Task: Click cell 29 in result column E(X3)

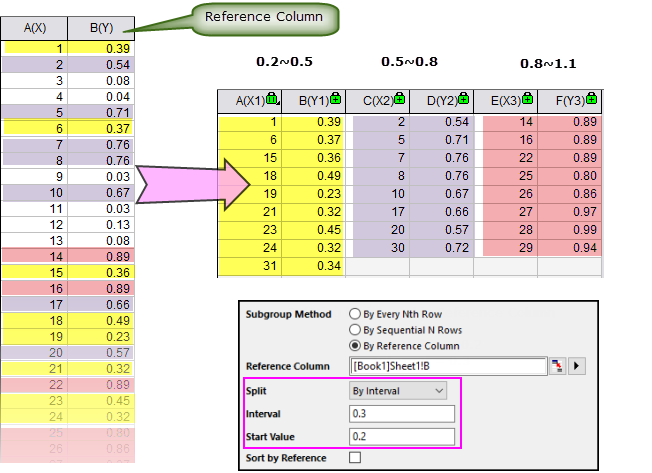Action: (506, 248)
